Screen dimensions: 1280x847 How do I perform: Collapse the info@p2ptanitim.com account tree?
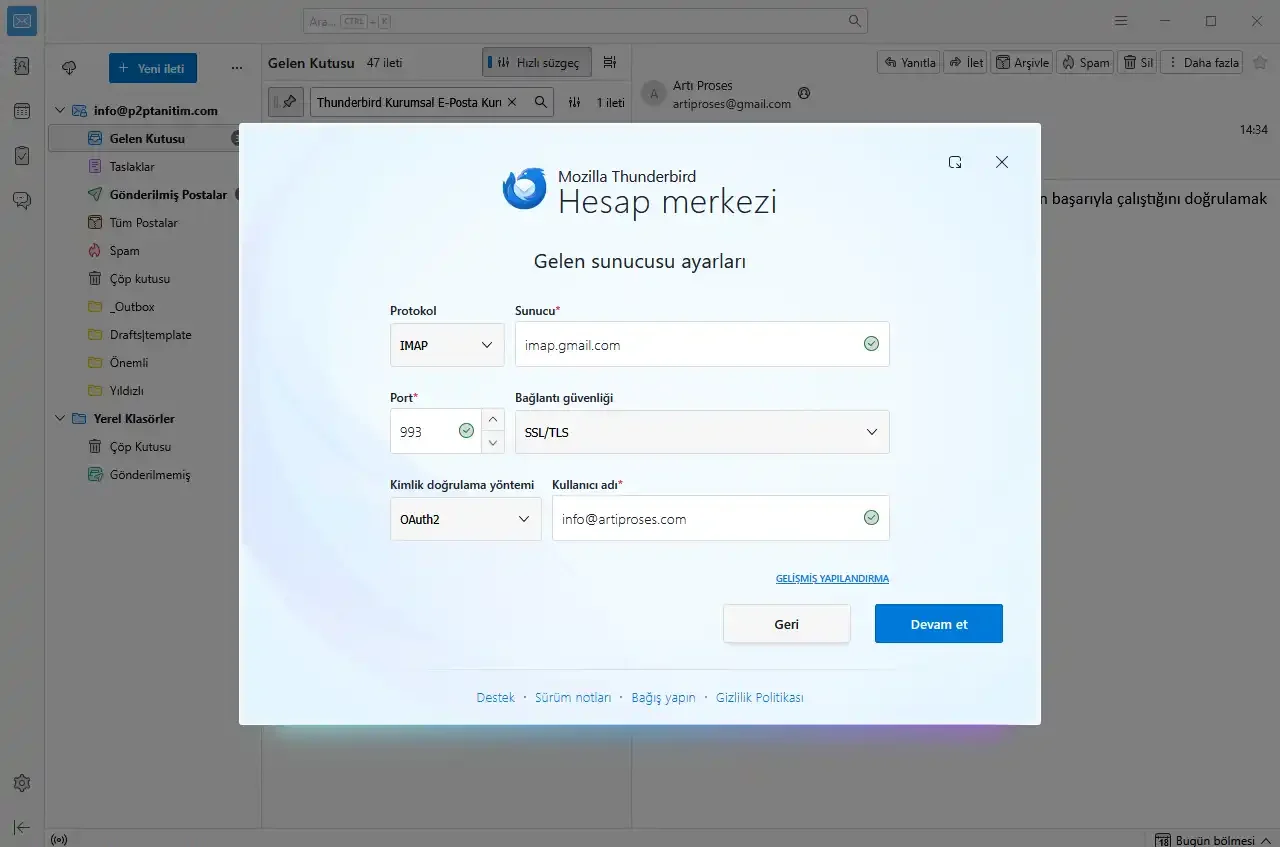(59, 111)
